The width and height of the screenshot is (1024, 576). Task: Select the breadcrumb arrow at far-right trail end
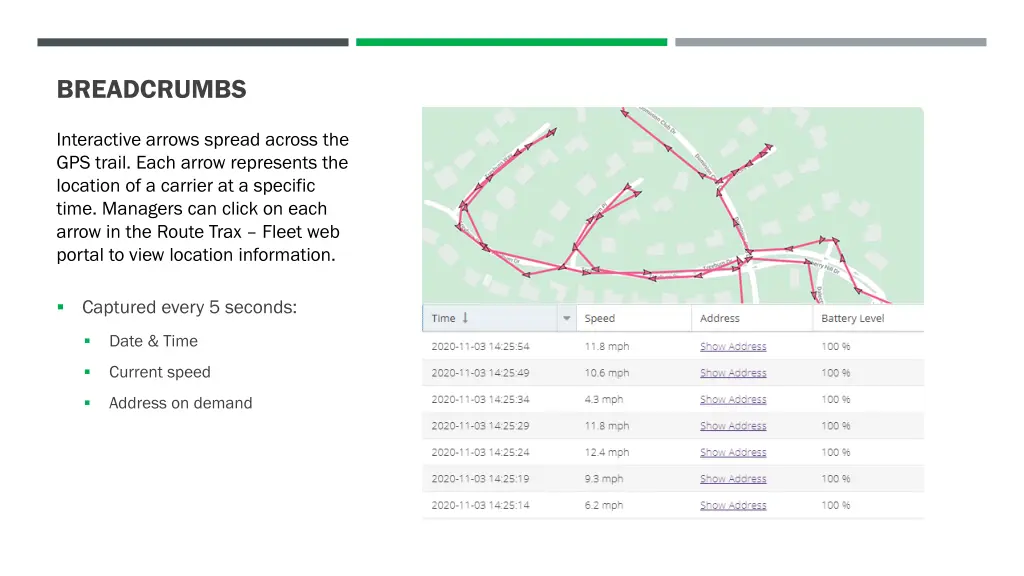click(857, 291)
